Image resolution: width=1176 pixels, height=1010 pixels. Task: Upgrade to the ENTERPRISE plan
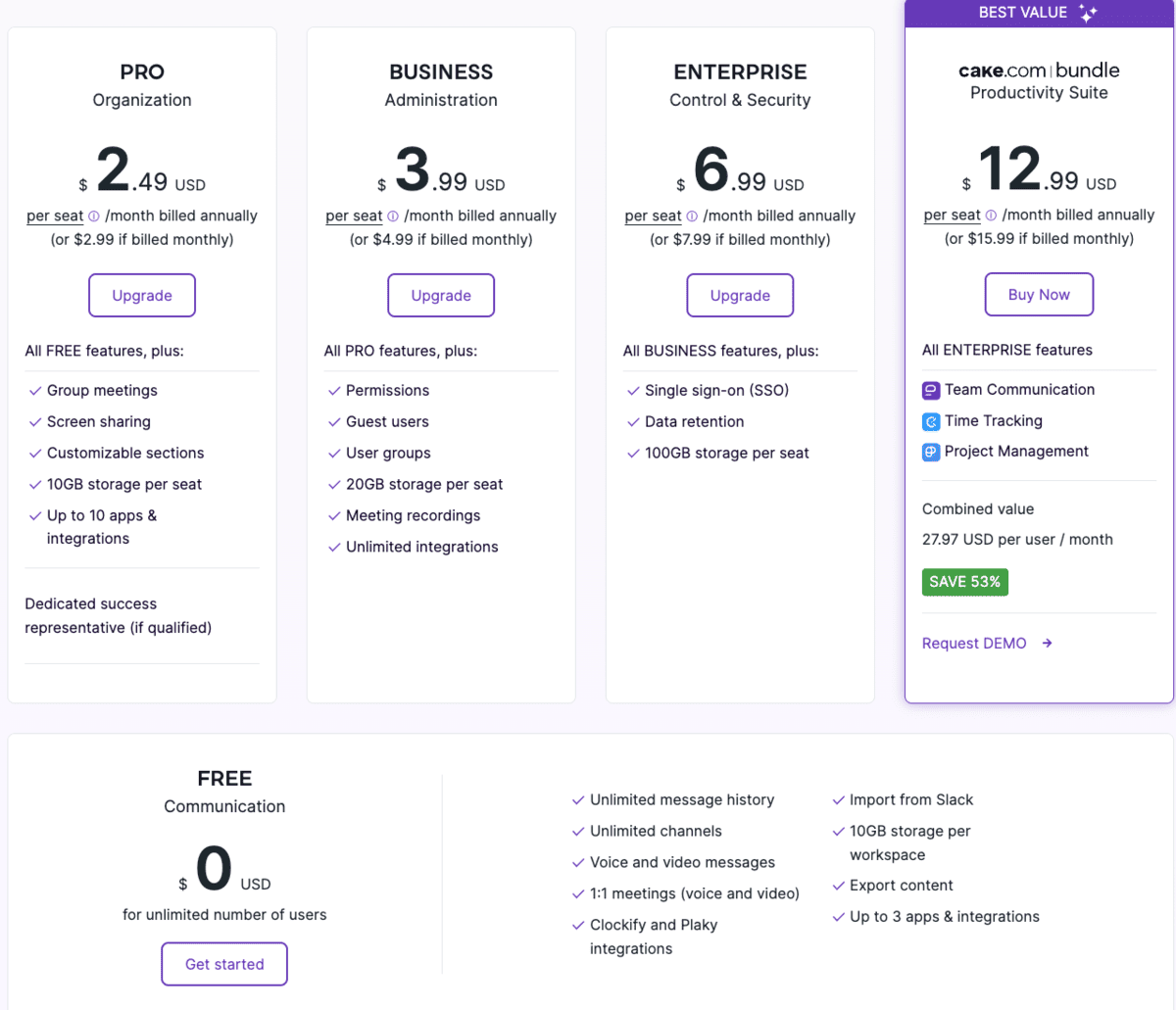tap(740, 295)
